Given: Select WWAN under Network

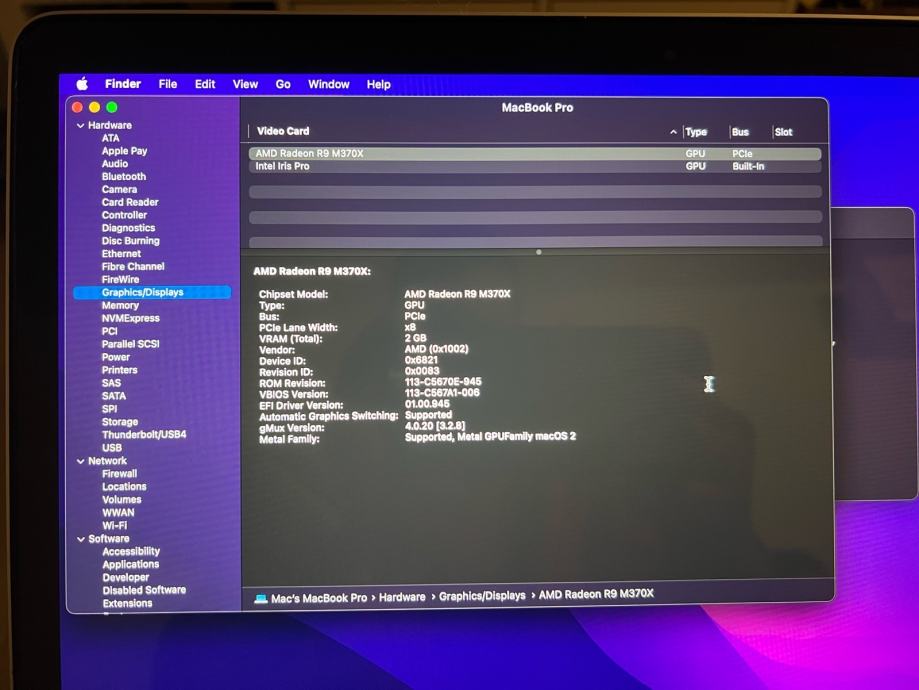Looking at the screenshot, I should 118,512.
